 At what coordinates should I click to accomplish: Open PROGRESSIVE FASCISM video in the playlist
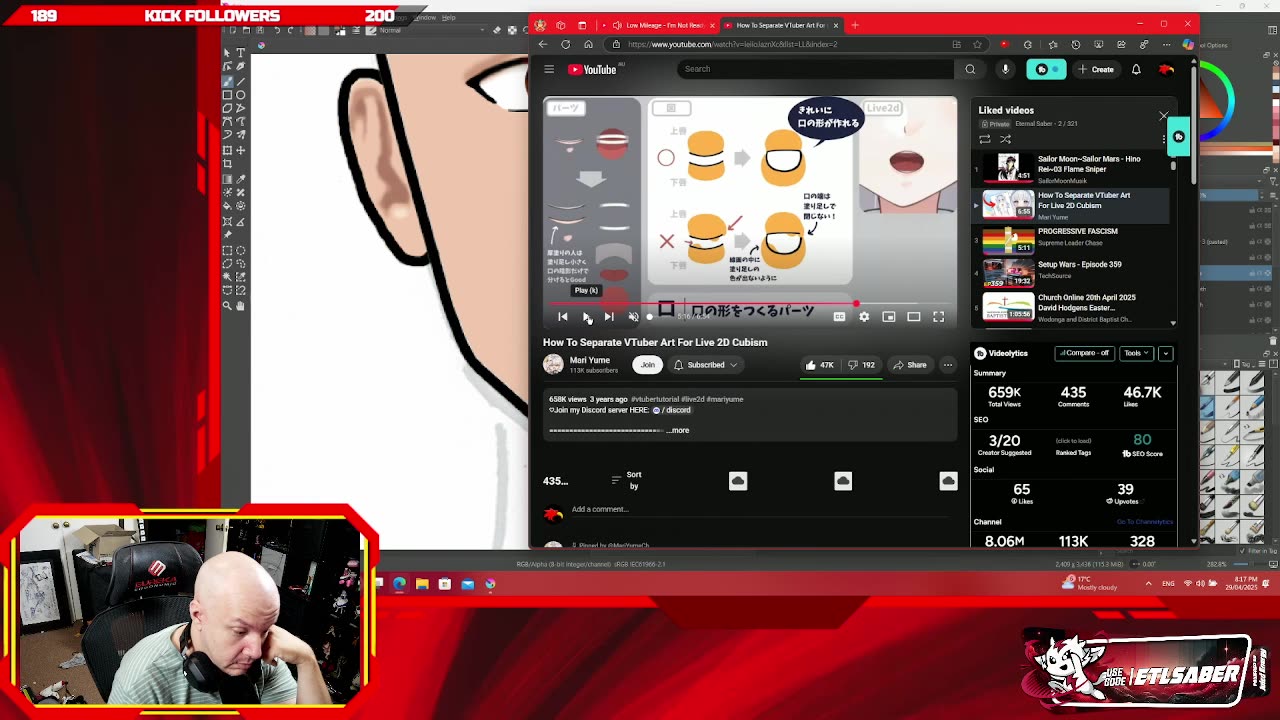coord(1070,240)
